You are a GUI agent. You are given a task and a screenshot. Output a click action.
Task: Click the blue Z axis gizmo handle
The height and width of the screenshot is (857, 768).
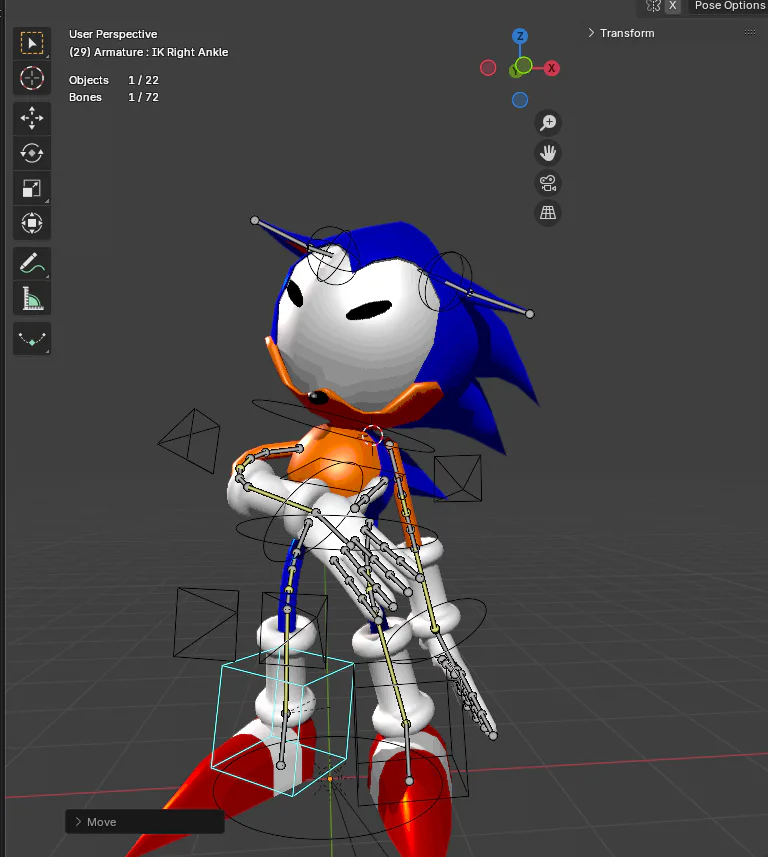[520, 37]
